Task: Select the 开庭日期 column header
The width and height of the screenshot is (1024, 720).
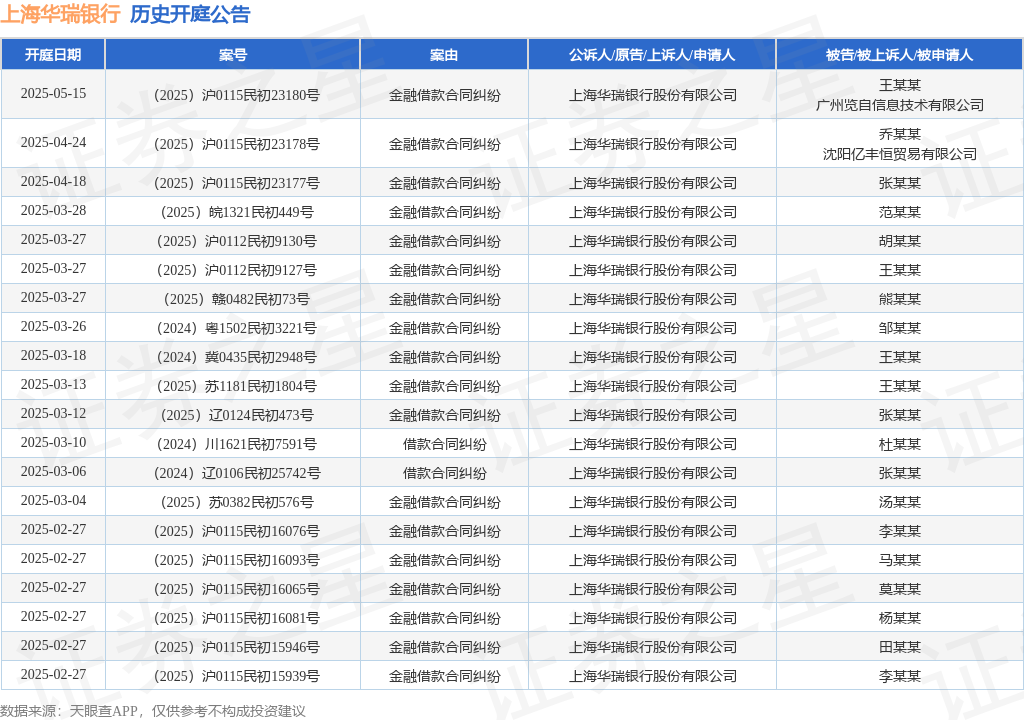Action: [53, 55]
